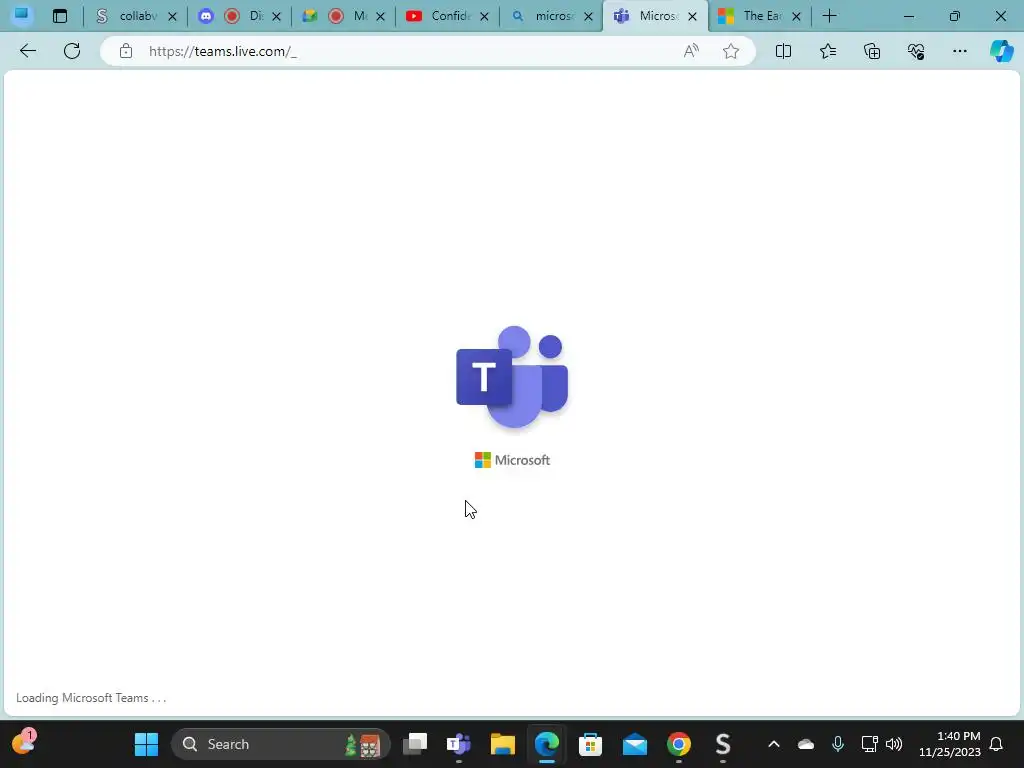Open Edge Collections
This screenshot has height=768, width=1024.
tap(872, 51)
